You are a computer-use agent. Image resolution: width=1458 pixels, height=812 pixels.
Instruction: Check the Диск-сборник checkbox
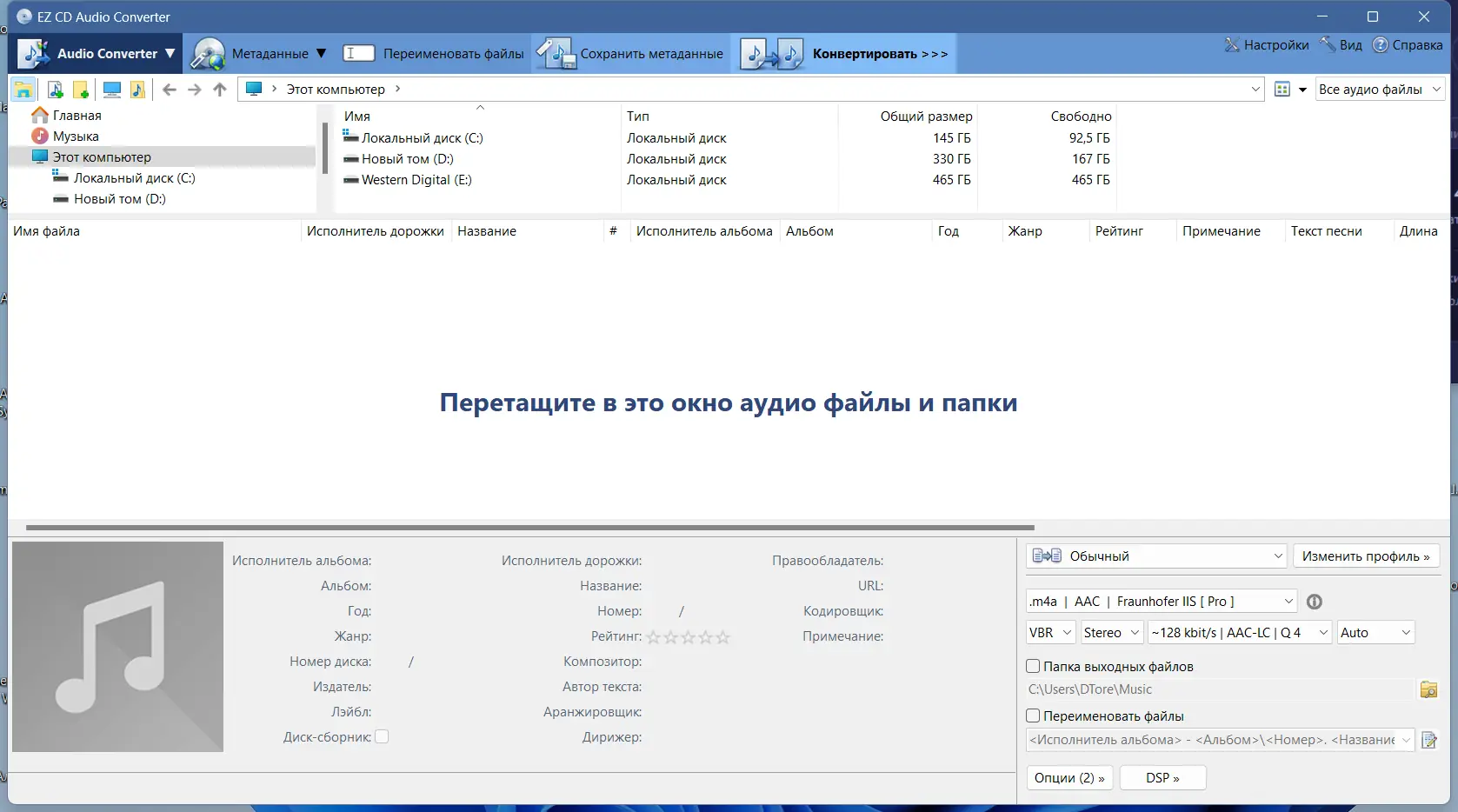point(382,736)
